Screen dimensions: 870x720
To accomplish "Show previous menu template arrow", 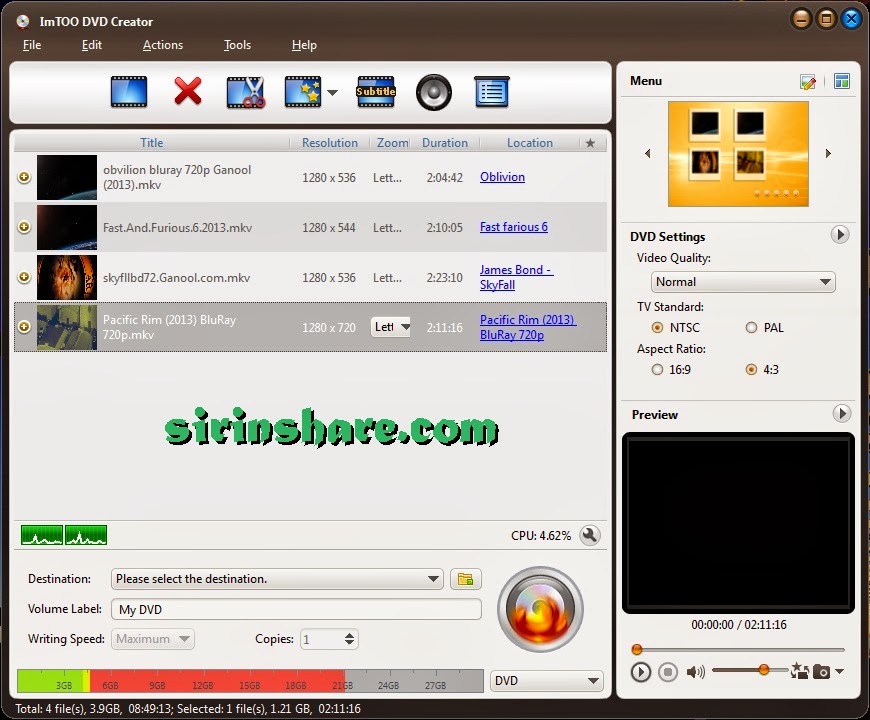I will [648, 153].
